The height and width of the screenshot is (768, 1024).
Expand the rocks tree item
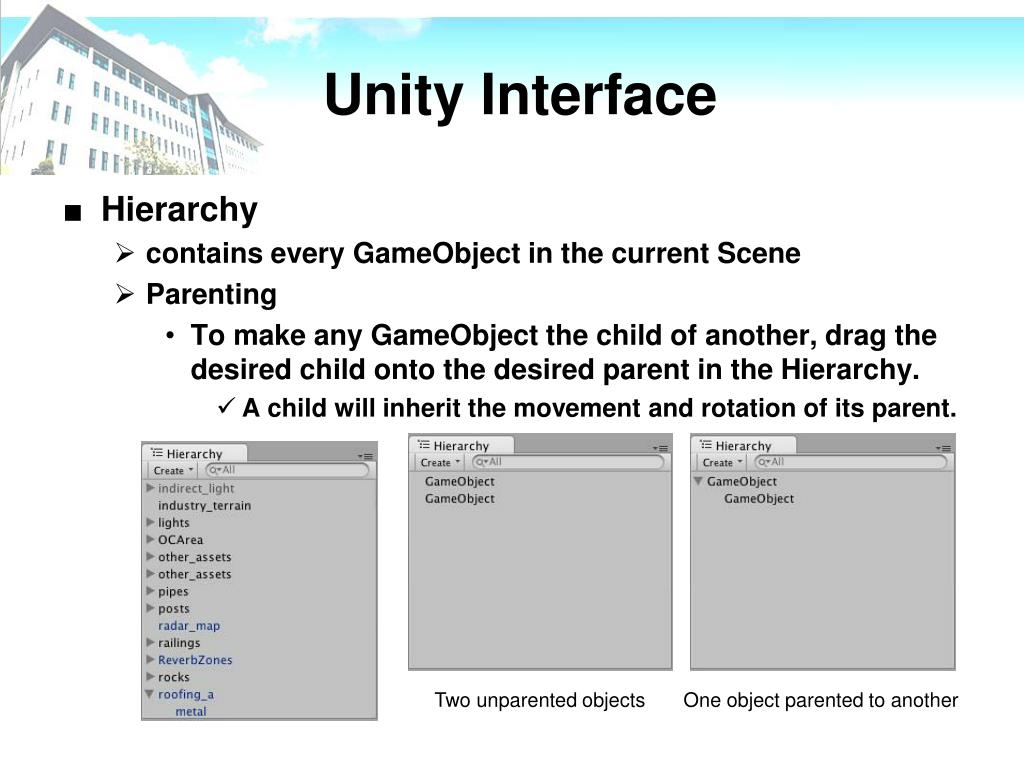pos(150,677)
